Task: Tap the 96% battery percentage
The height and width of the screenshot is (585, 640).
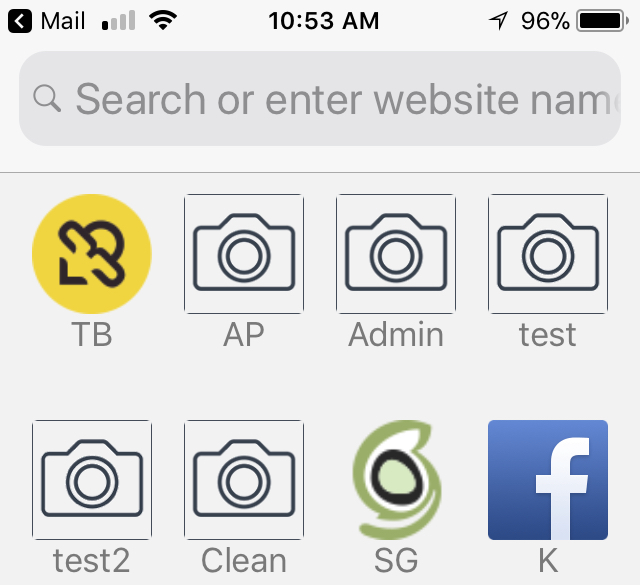Action: 545,20
